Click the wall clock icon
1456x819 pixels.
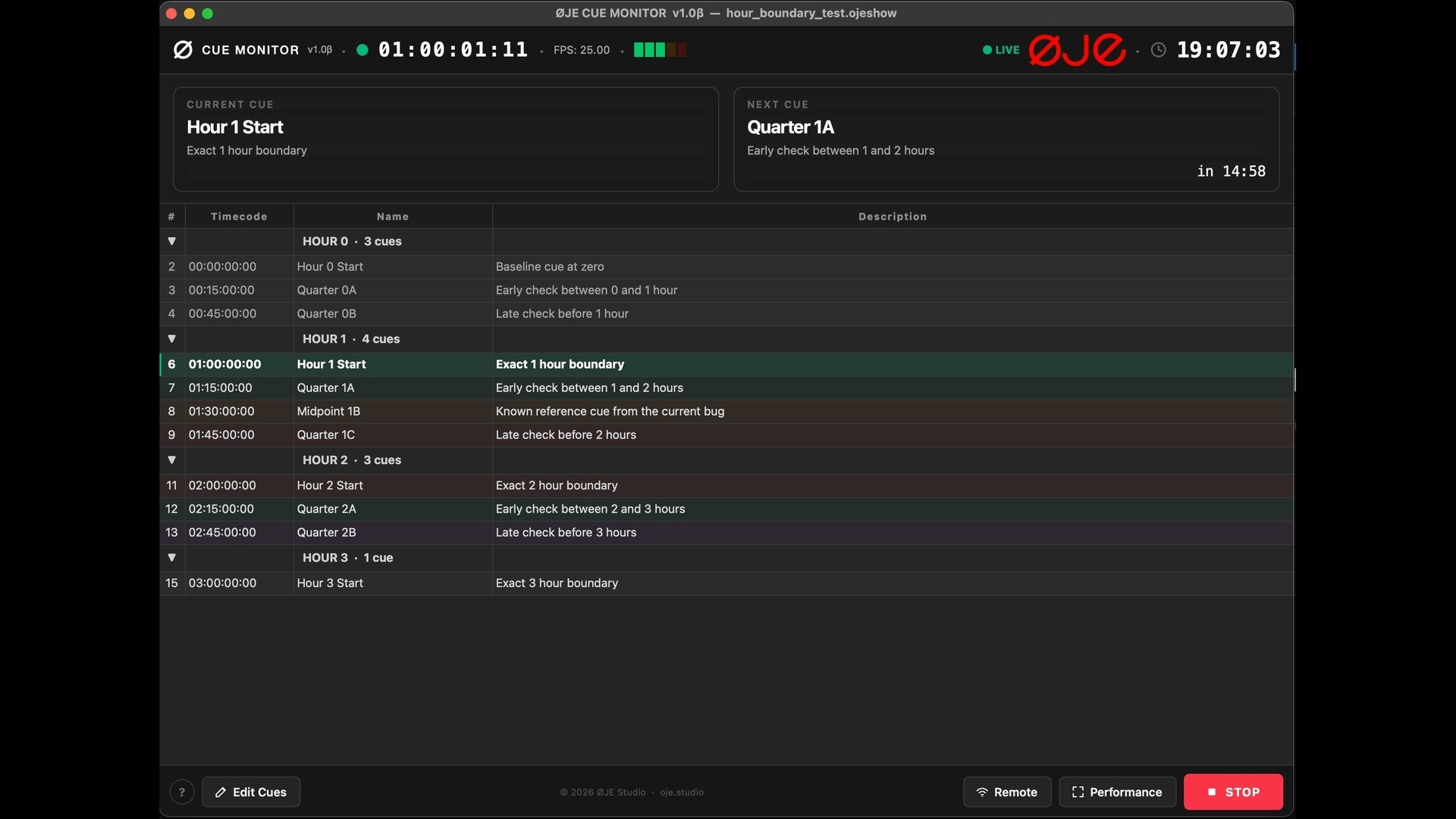coord(1158,50)
